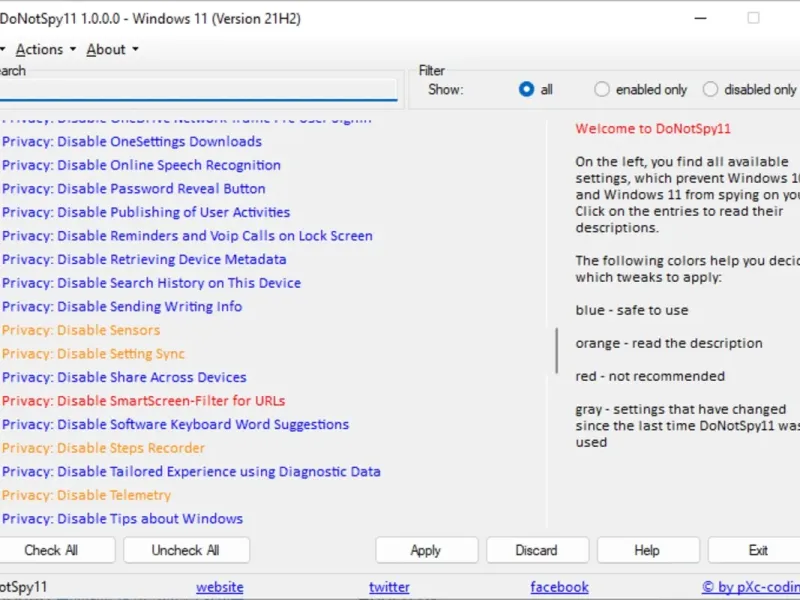This screenshot has height=600, width=800.
Task: Apply the selected tweaks
Action: pyautogui.click(x=427, y=550)
